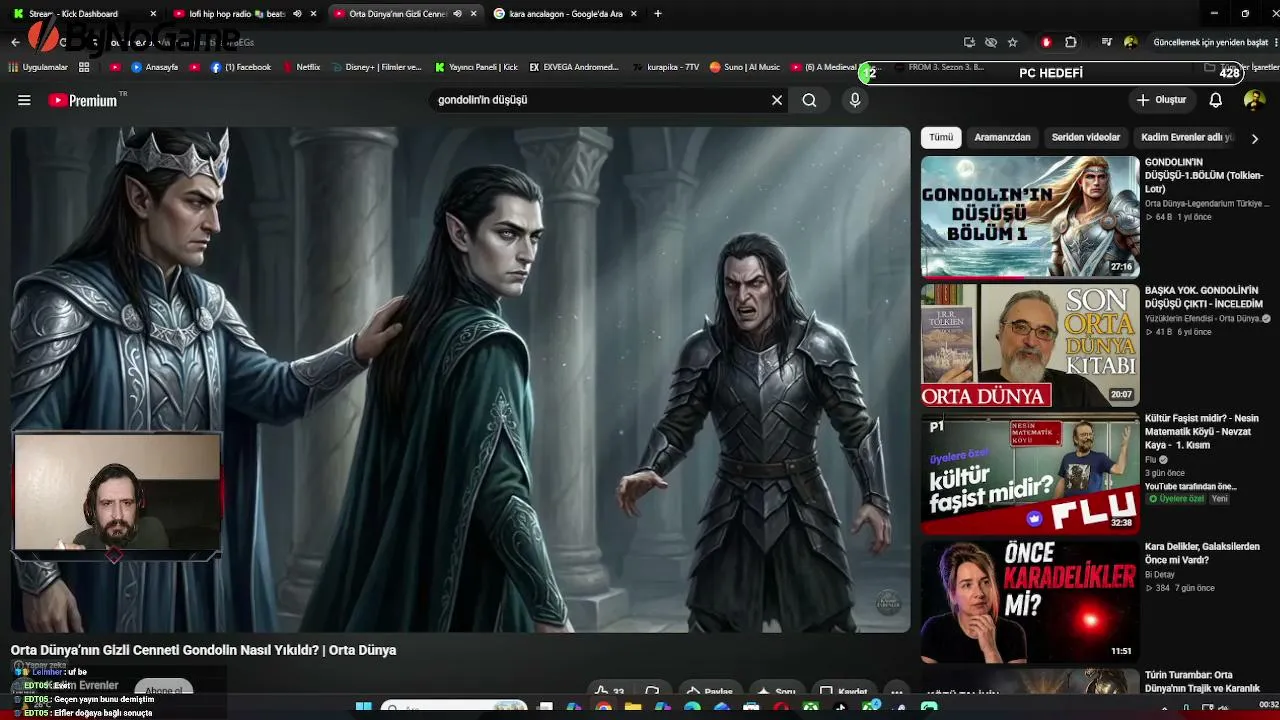1280x720 pixels.
Task: Open a new browser tab
Action: (x=657, y=14)
